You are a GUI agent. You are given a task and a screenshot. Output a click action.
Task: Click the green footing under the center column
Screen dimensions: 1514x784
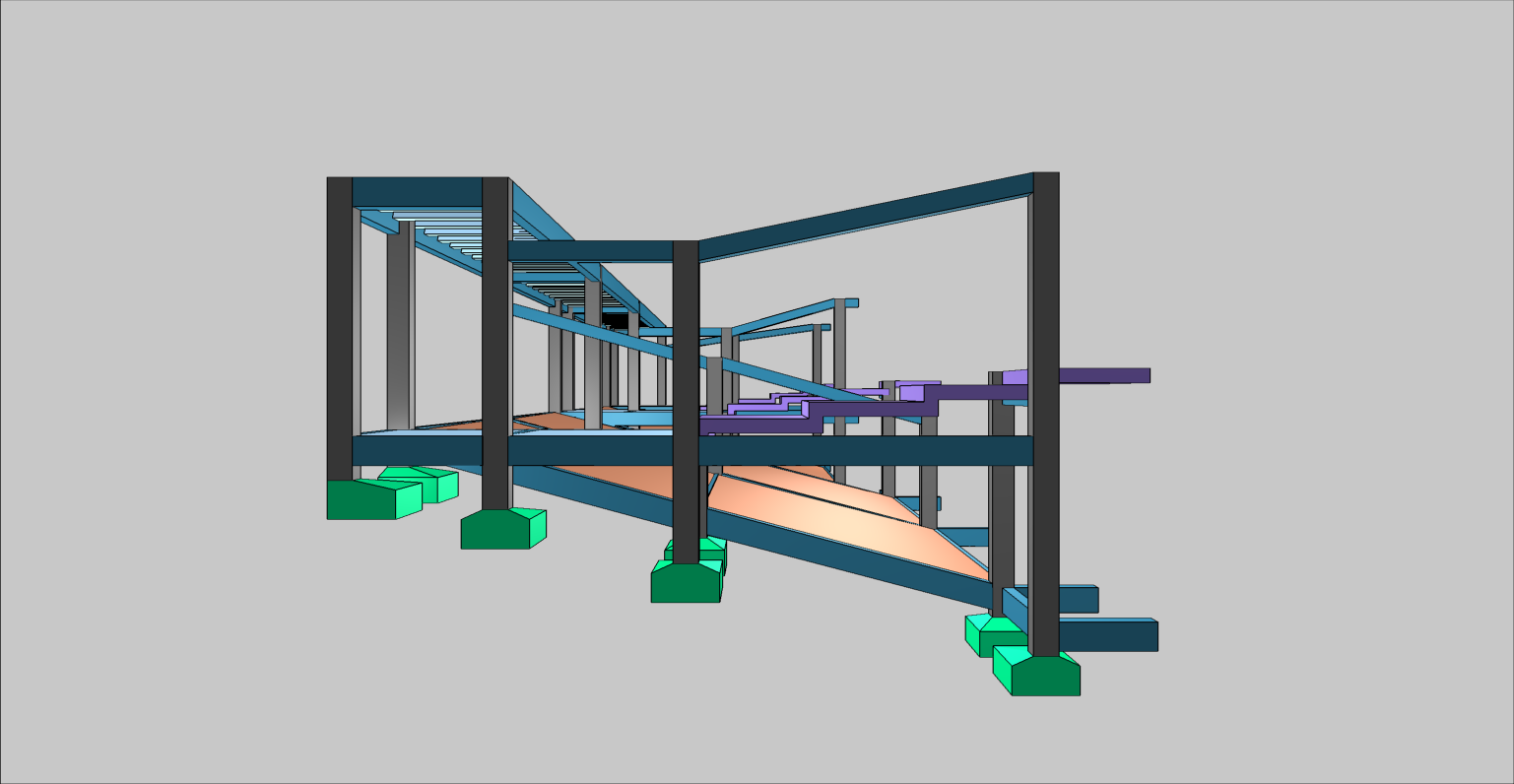point(685,582)
